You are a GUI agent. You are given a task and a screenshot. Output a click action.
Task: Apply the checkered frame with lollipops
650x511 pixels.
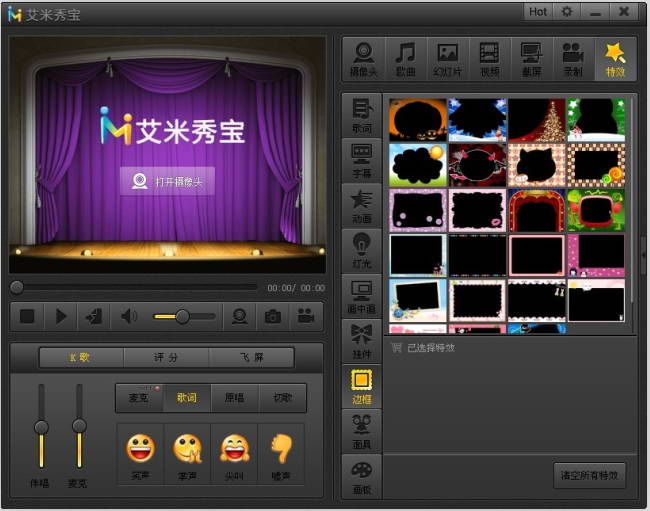coord(596,165)
